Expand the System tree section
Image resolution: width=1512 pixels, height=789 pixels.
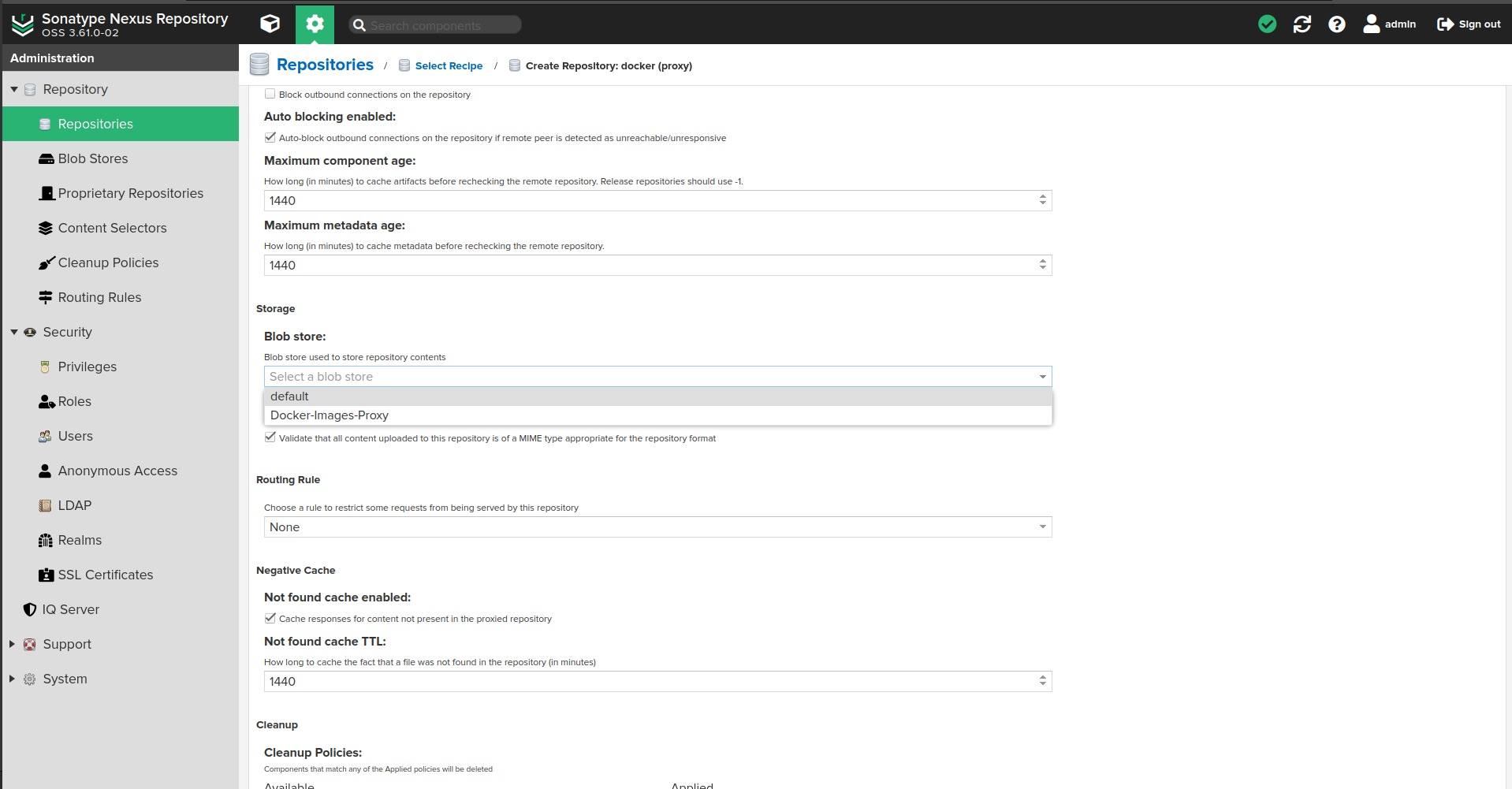point(13,679)
